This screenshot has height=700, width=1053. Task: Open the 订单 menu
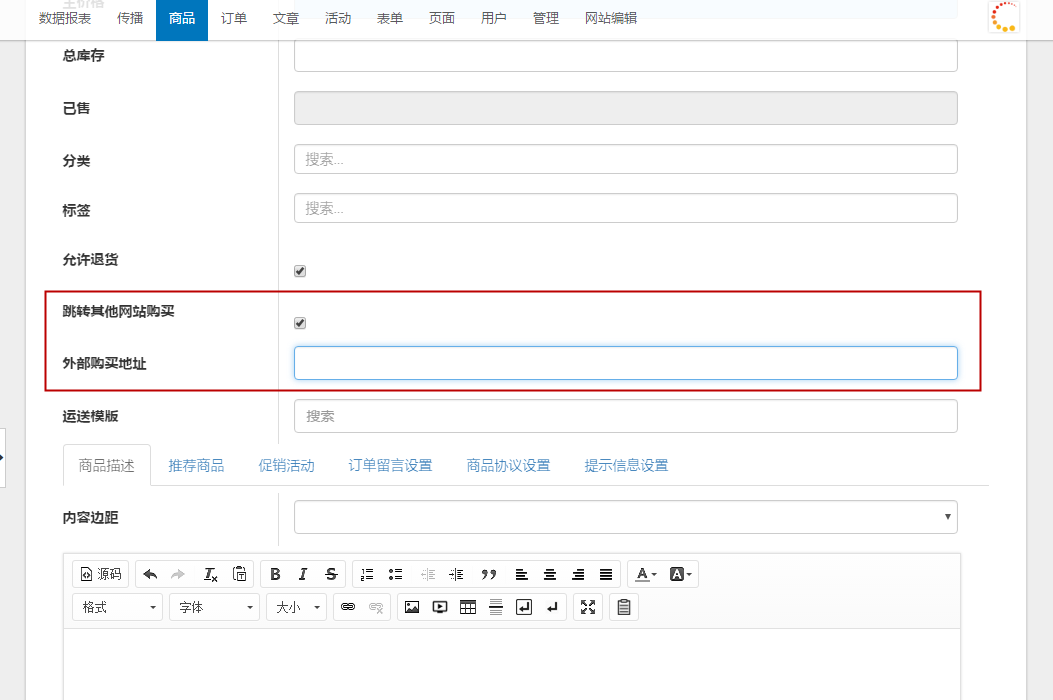tap(234, 18)
